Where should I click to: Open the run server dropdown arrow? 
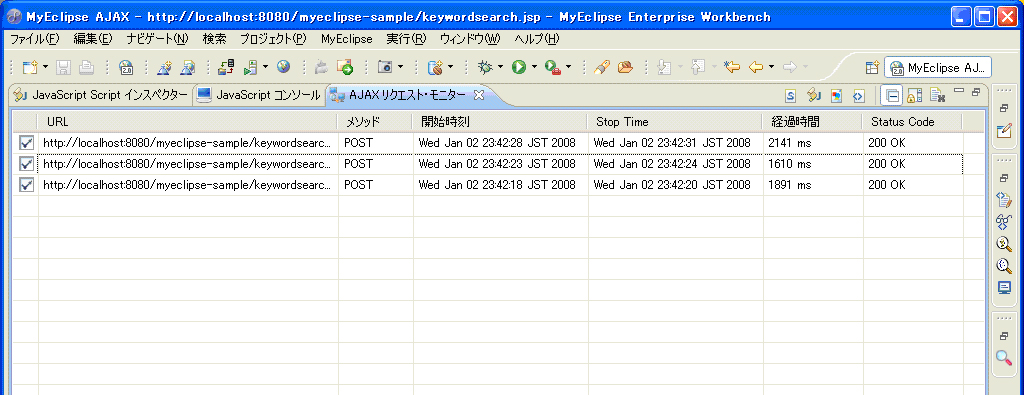[266, 67]
